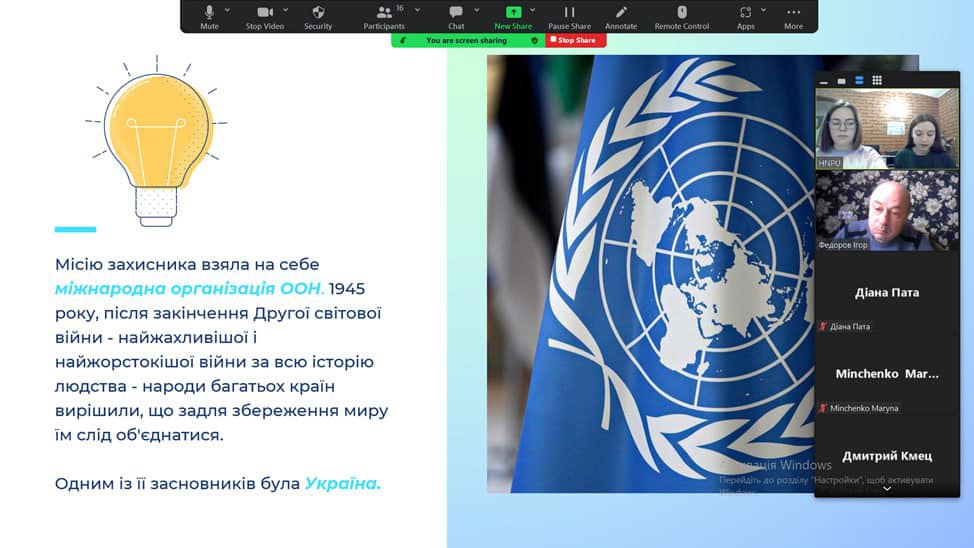This screenshot has width=974, height=548.
Task: Click the 'You are screen sharing' indicator
Action: (x=467, y=40)
